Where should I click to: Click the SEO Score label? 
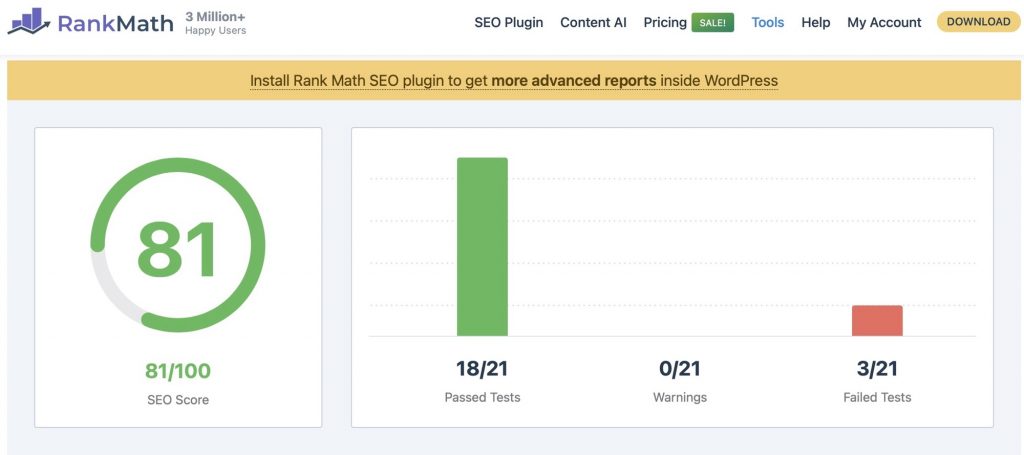pyautogui.click(x=178, y=399)
